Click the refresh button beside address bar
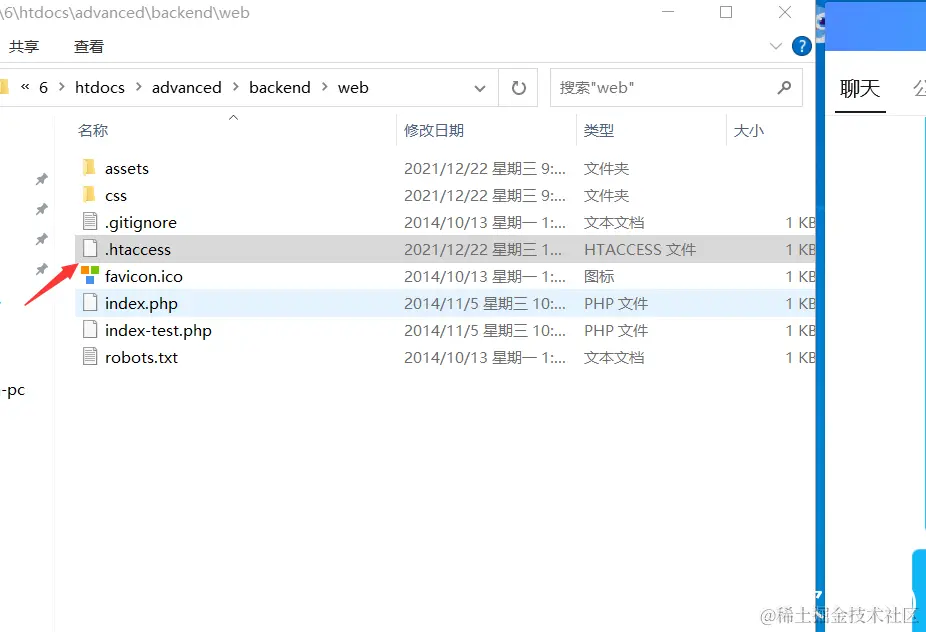The width and height of the screenshot is (926, 632). (x=519, y=88)
